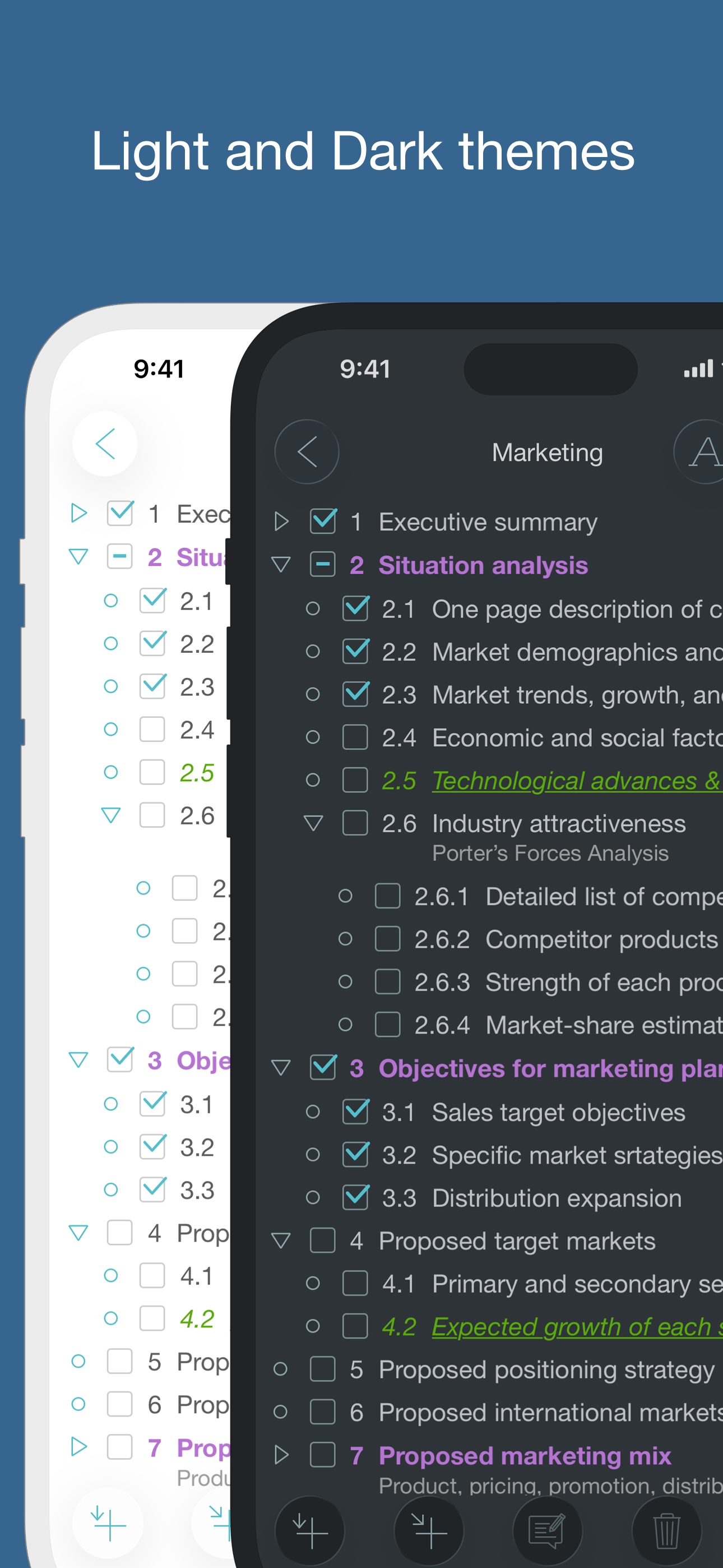Tap the back arrow in light theme phone
This screenshot has width=723, height=1568.
105,444
